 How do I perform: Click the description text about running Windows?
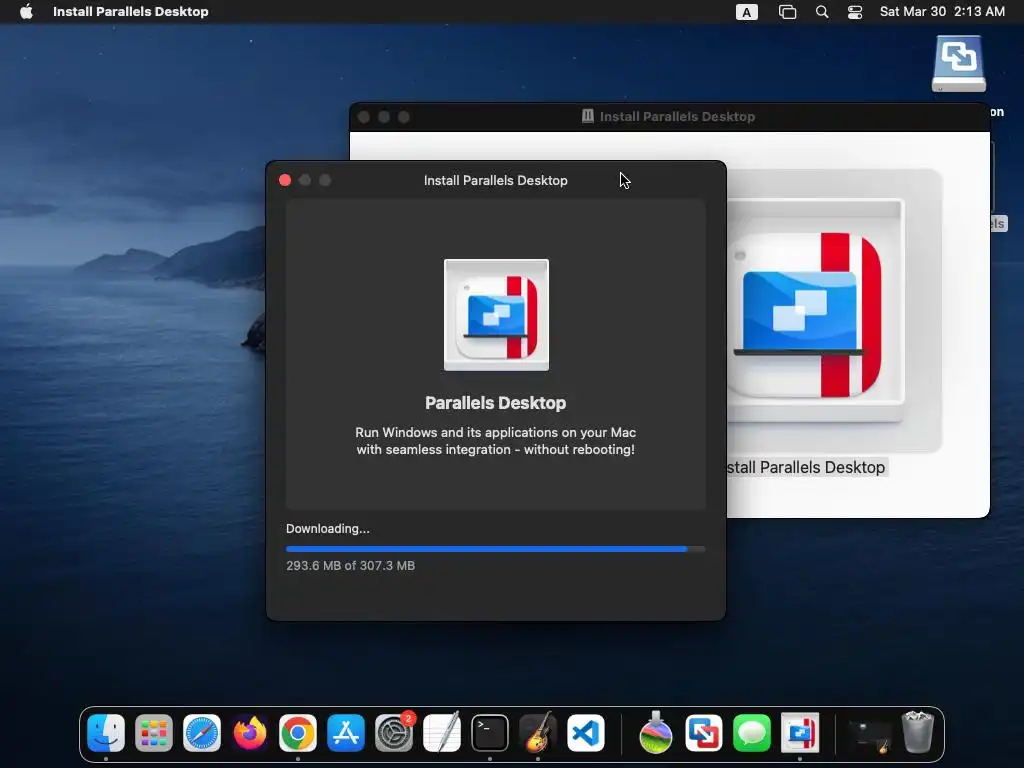point(496,441)
